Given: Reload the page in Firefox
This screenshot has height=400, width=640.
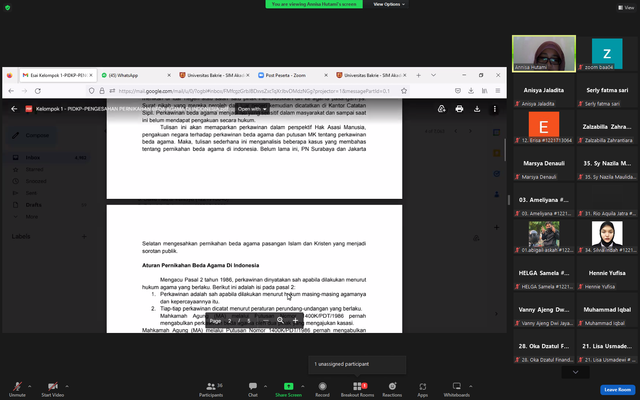Looking at the screenshot, I should pyautogui.click(x=38, y=91).
